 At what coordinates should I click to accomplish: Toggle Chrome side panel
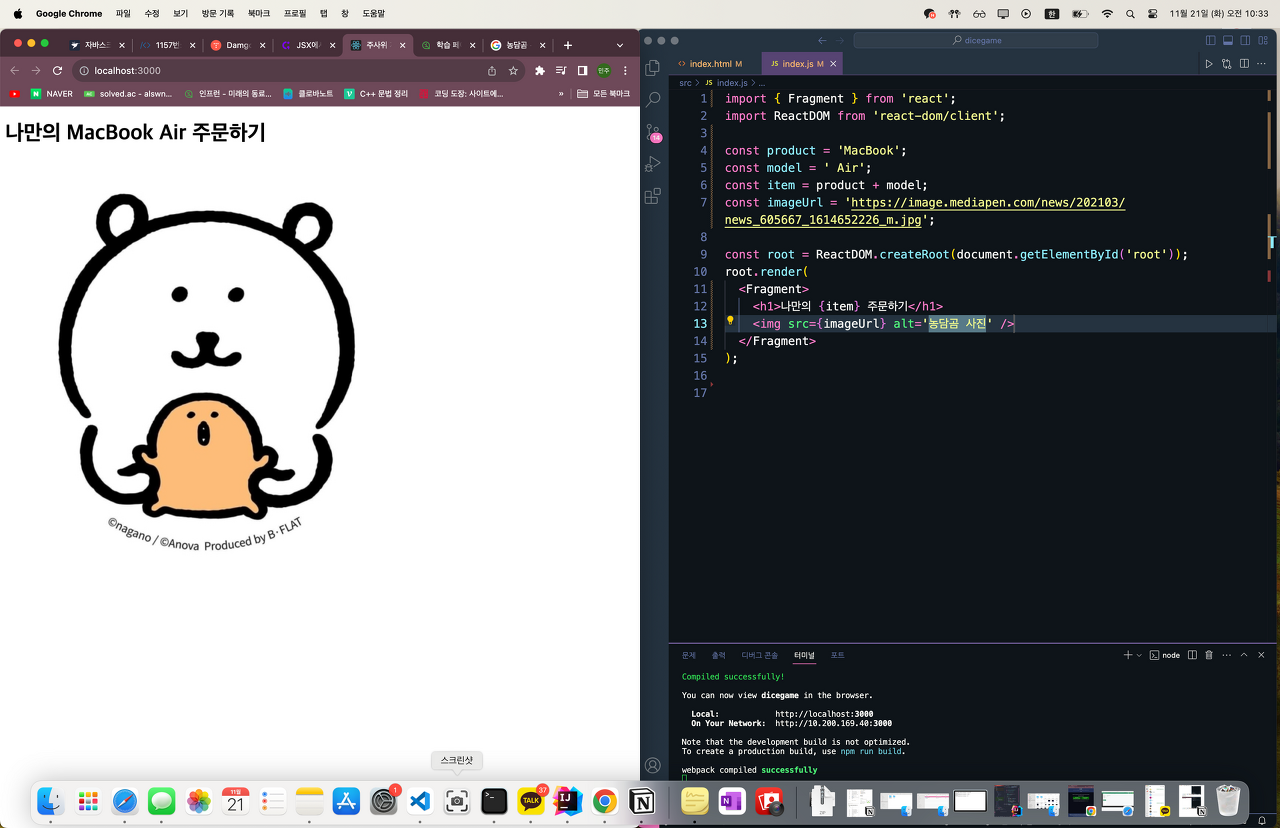pyautogui.click(x=582, y=71)
